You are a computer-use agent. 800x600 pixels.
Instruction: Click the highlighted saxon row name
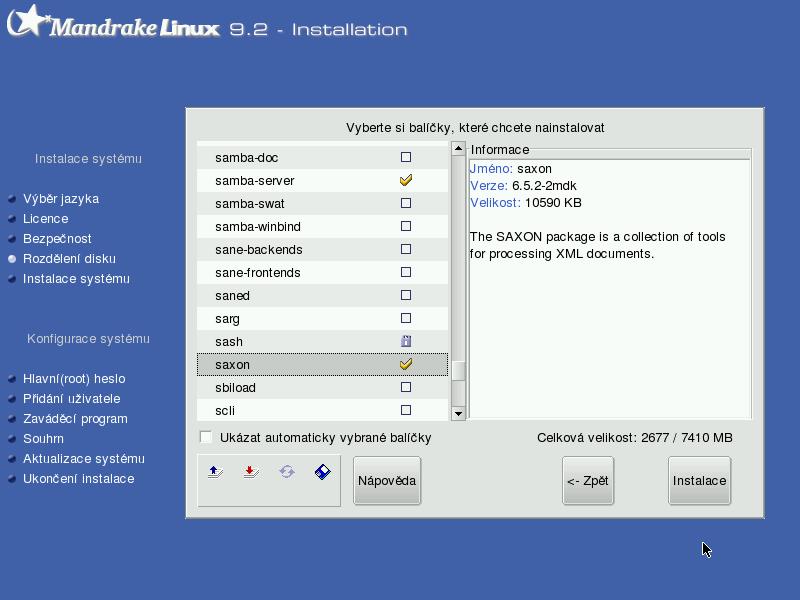pyautogui.click(x=232, y=364)
